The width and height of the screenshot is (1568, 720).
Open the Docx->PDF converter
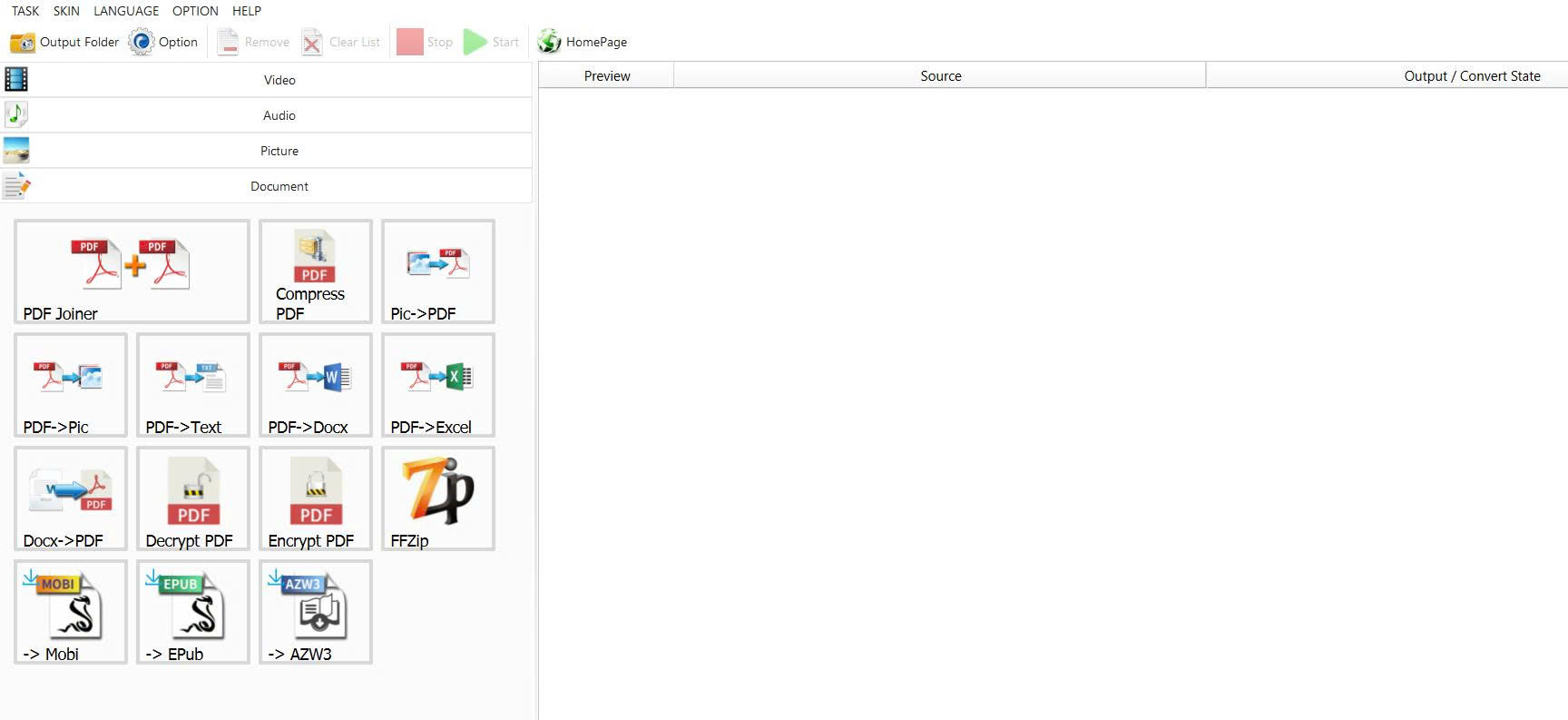coord(71,498)
